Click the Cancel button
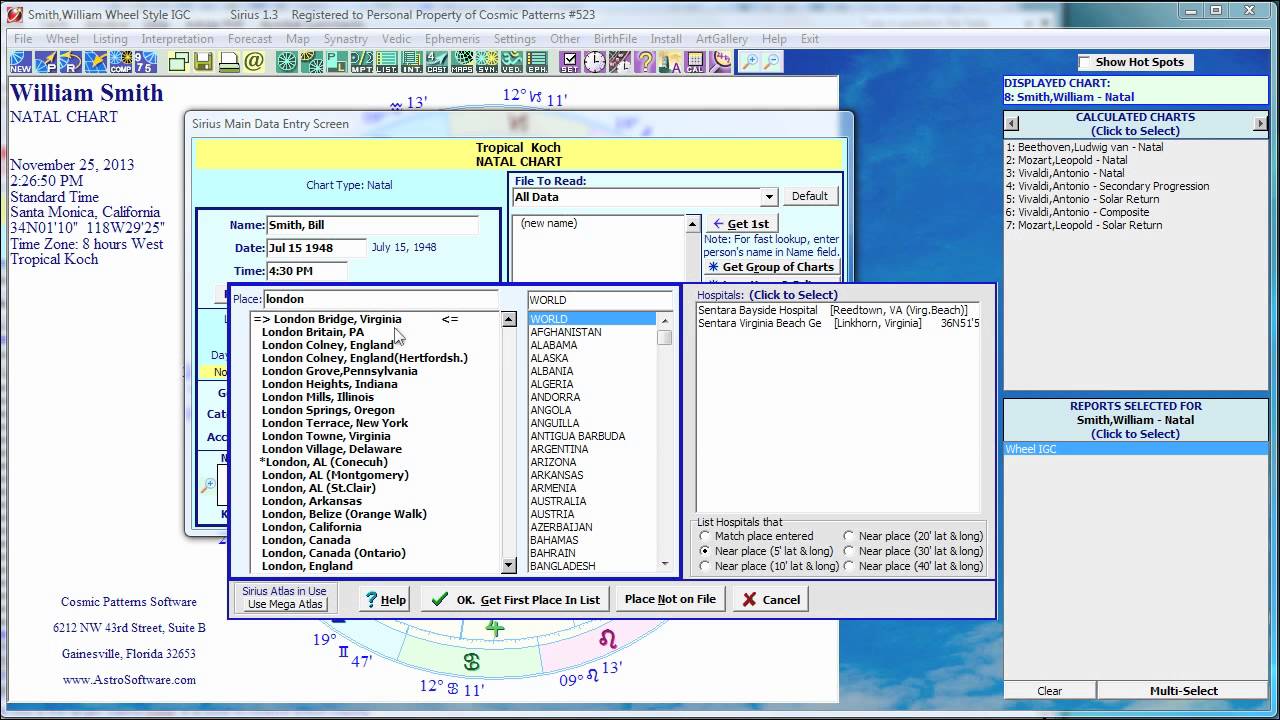This screenshot has width=1280, height=720. tap(770, 599)
